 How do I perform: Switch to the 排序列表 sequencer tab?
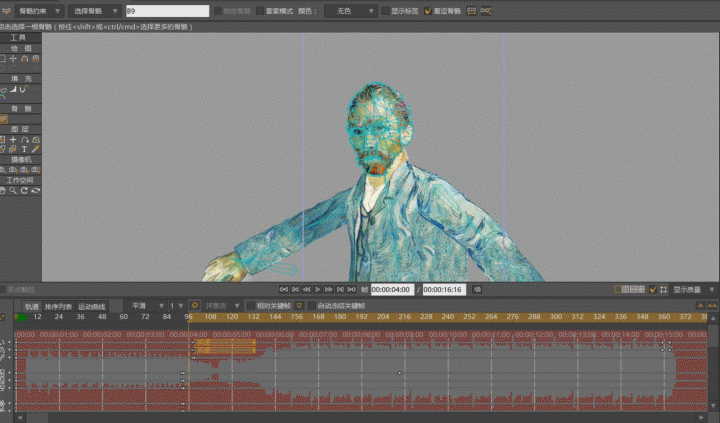point(58,306)
